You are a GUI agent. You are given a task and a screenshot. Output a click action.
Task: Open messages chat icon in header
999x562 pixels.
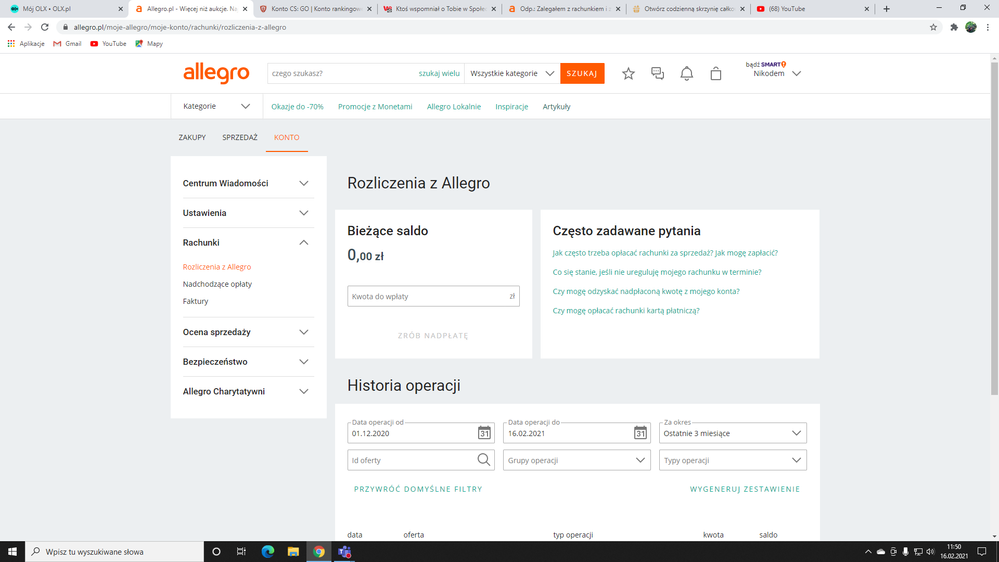[657, 74]
